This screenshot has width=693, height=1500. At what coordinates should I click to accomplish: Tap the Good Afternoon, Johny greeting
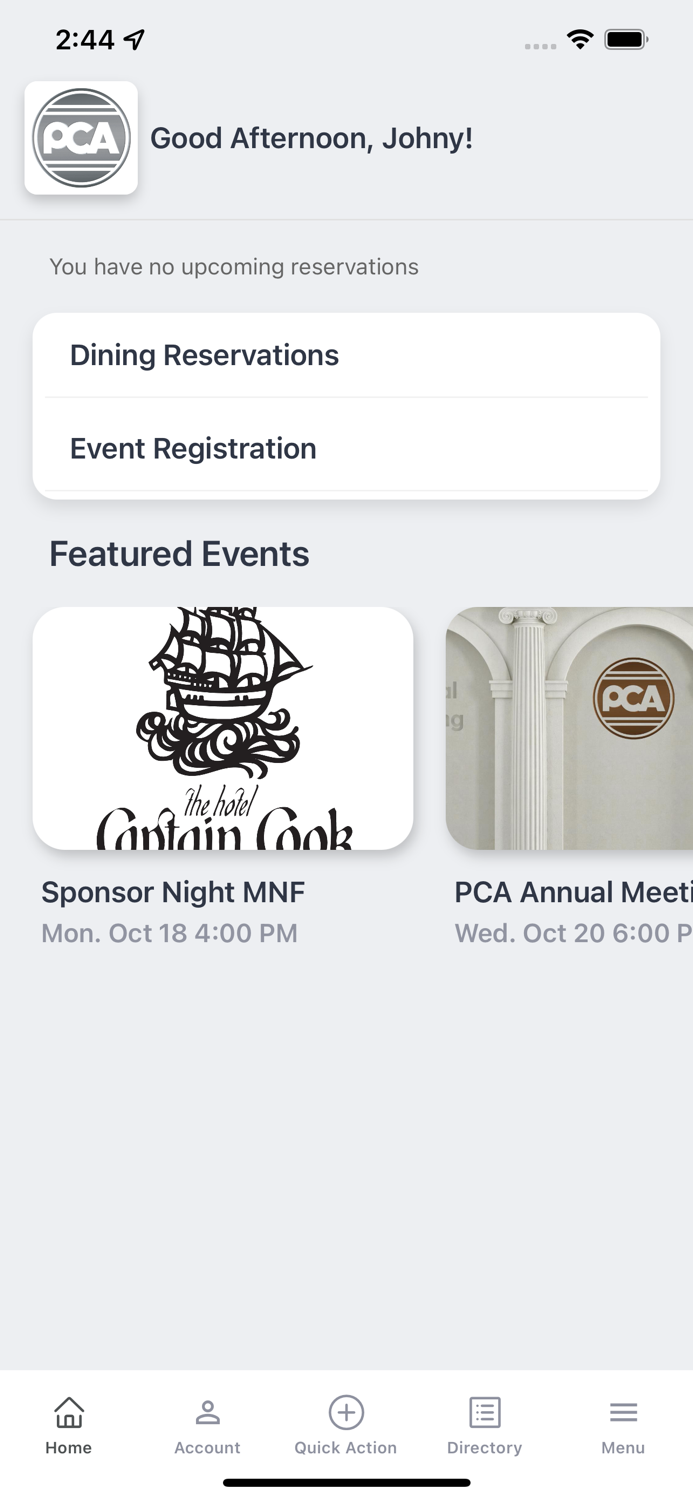pyautogui.click(x=311, y=138)
